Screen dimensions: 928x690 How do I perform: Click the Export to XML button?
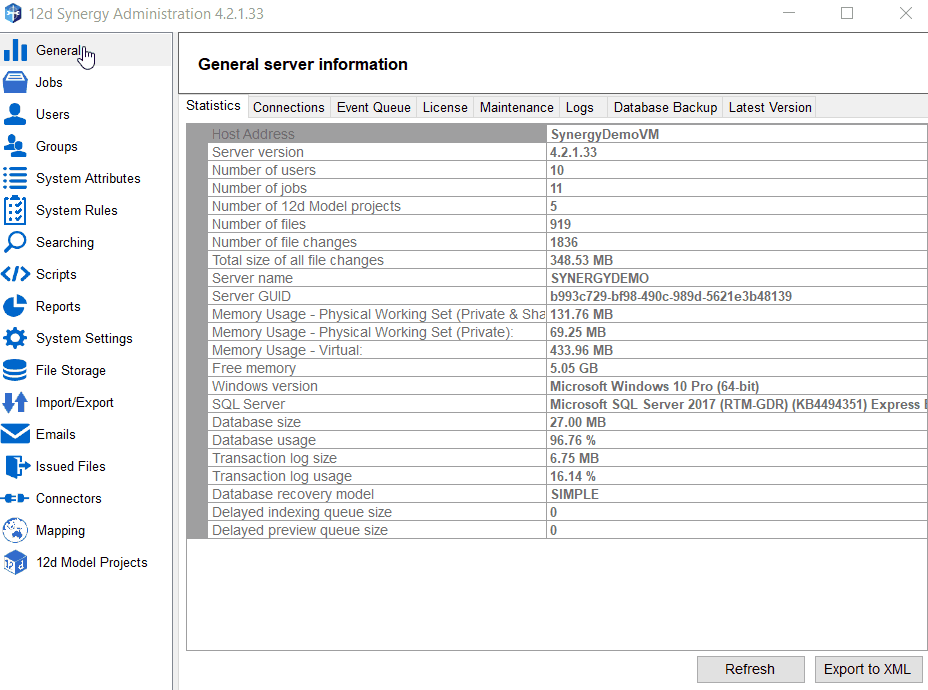(x=868, y=669)
